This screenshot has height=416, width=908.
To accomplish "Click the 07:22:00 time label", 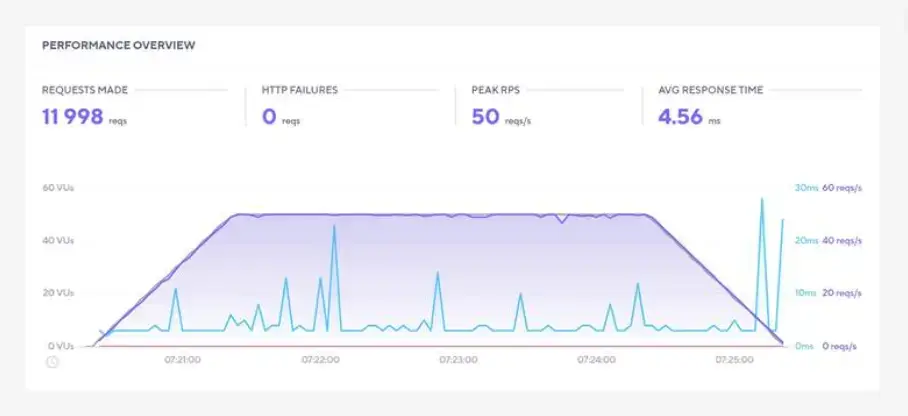I will coord(320,360).
